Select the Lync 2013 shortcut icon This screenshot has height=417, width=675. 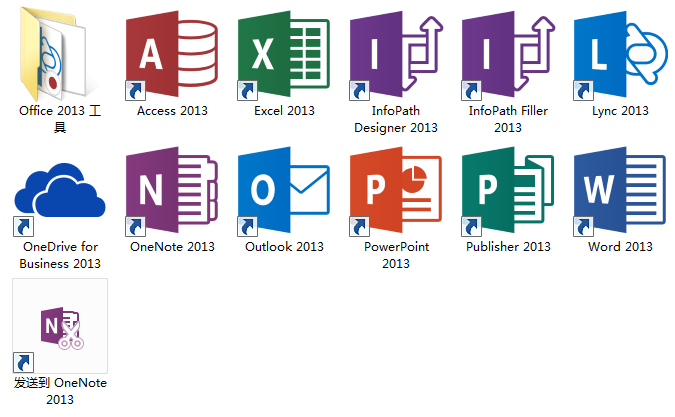(x=620, y=55)
